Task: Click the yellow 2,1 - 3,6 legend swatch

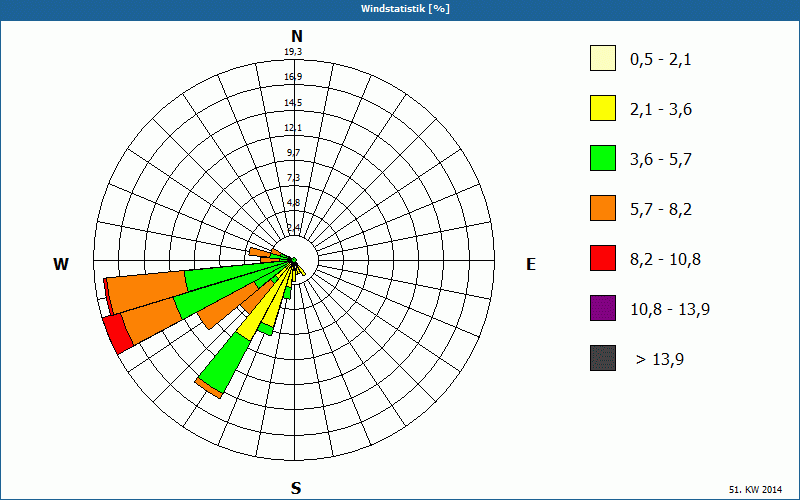Action: point(603,108)
